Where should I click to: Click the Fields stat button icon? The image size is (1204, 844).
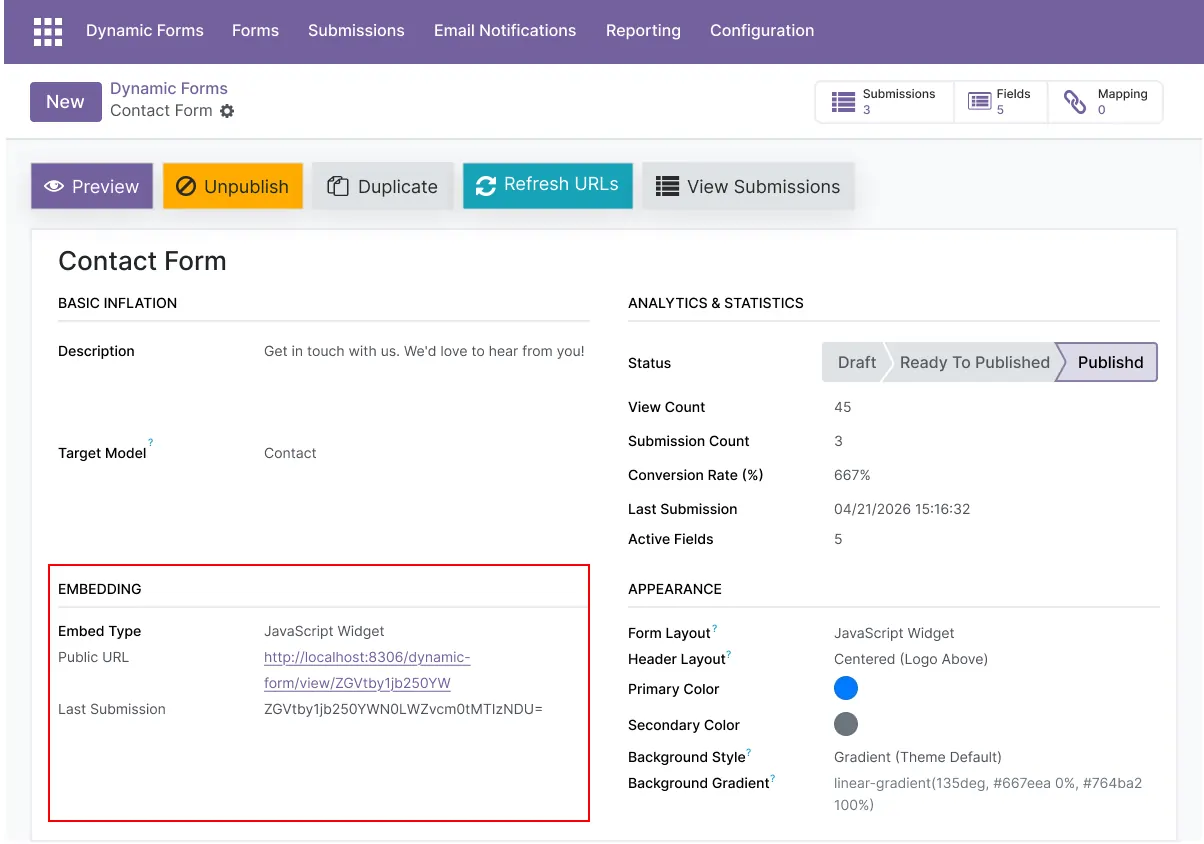coord(978,102)
